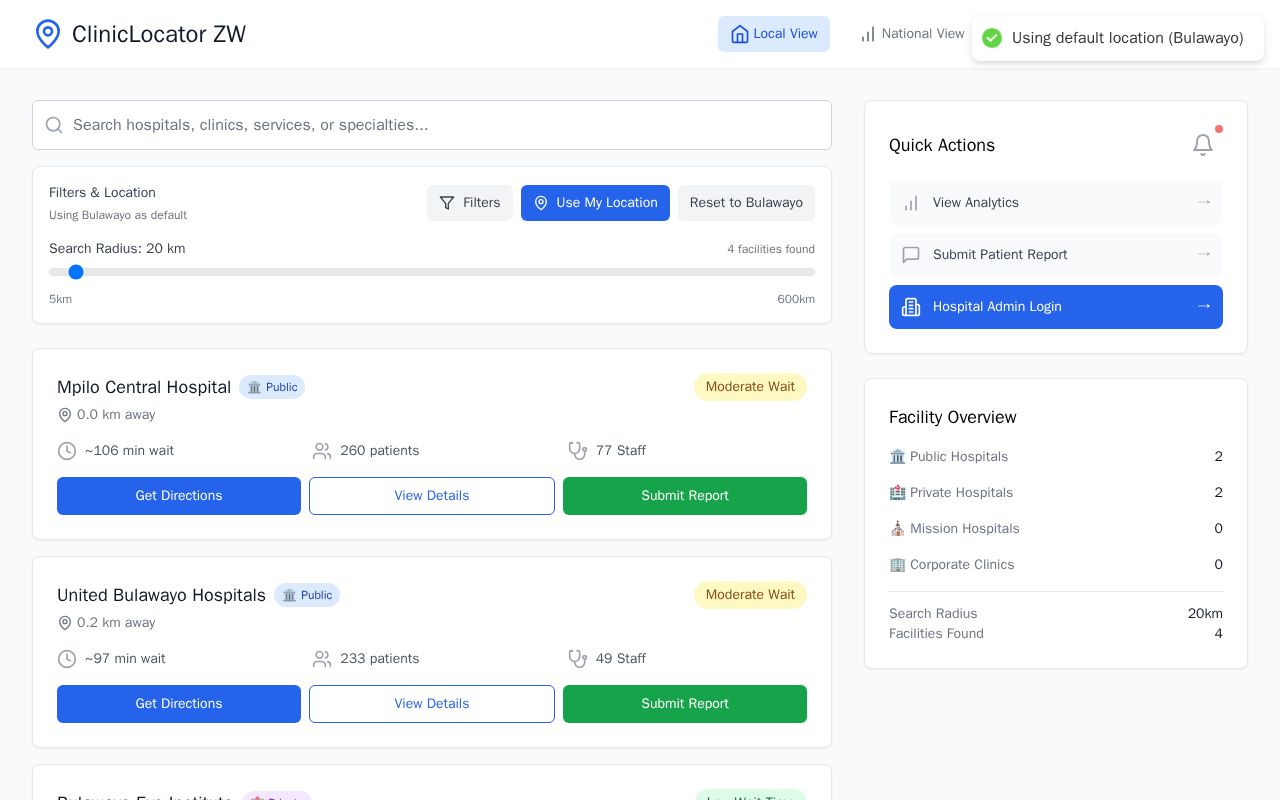This screenshot has height=800, width=1280.
Task: Click the Public badge on Mpilo Central Hospital
Action: (x=272, y=387)
